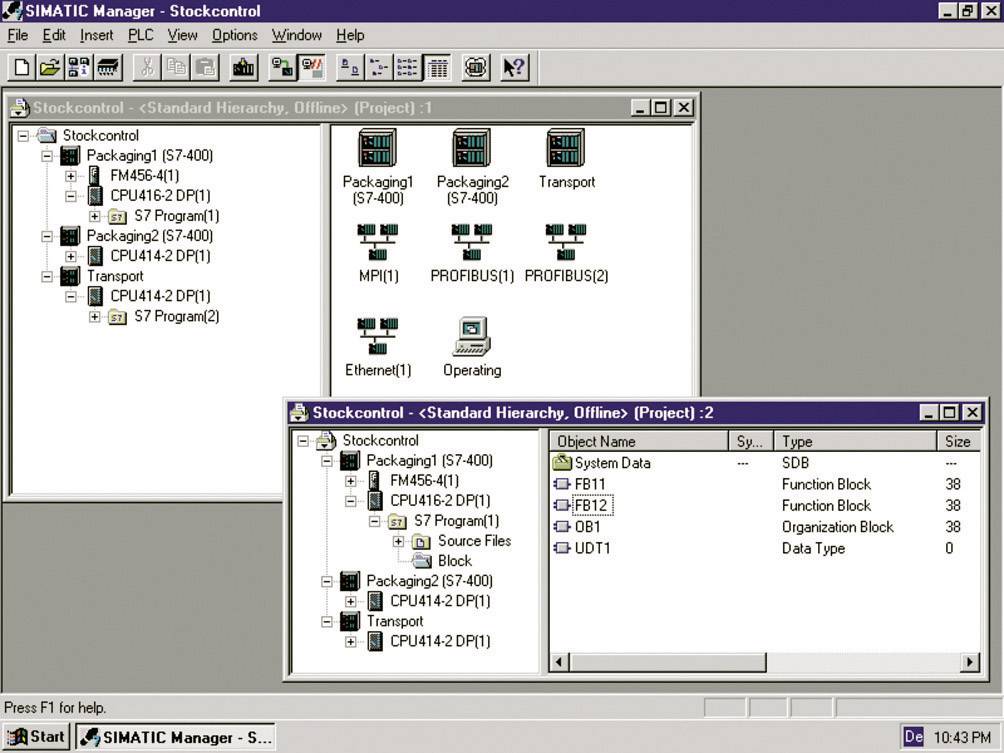Select the SIMATIC Manager taskbar entry
Screen dimensions: 1004x753
coord(175,736)
